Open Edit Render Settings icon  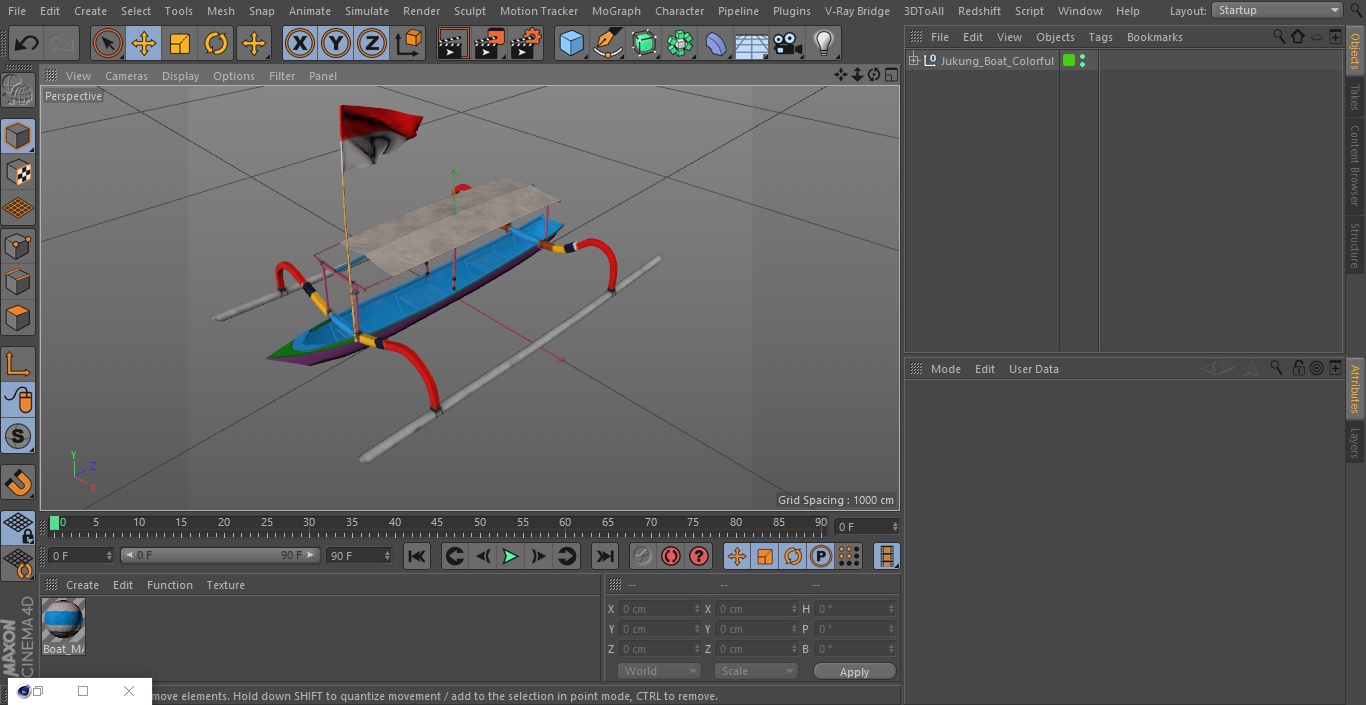point(526,43)
